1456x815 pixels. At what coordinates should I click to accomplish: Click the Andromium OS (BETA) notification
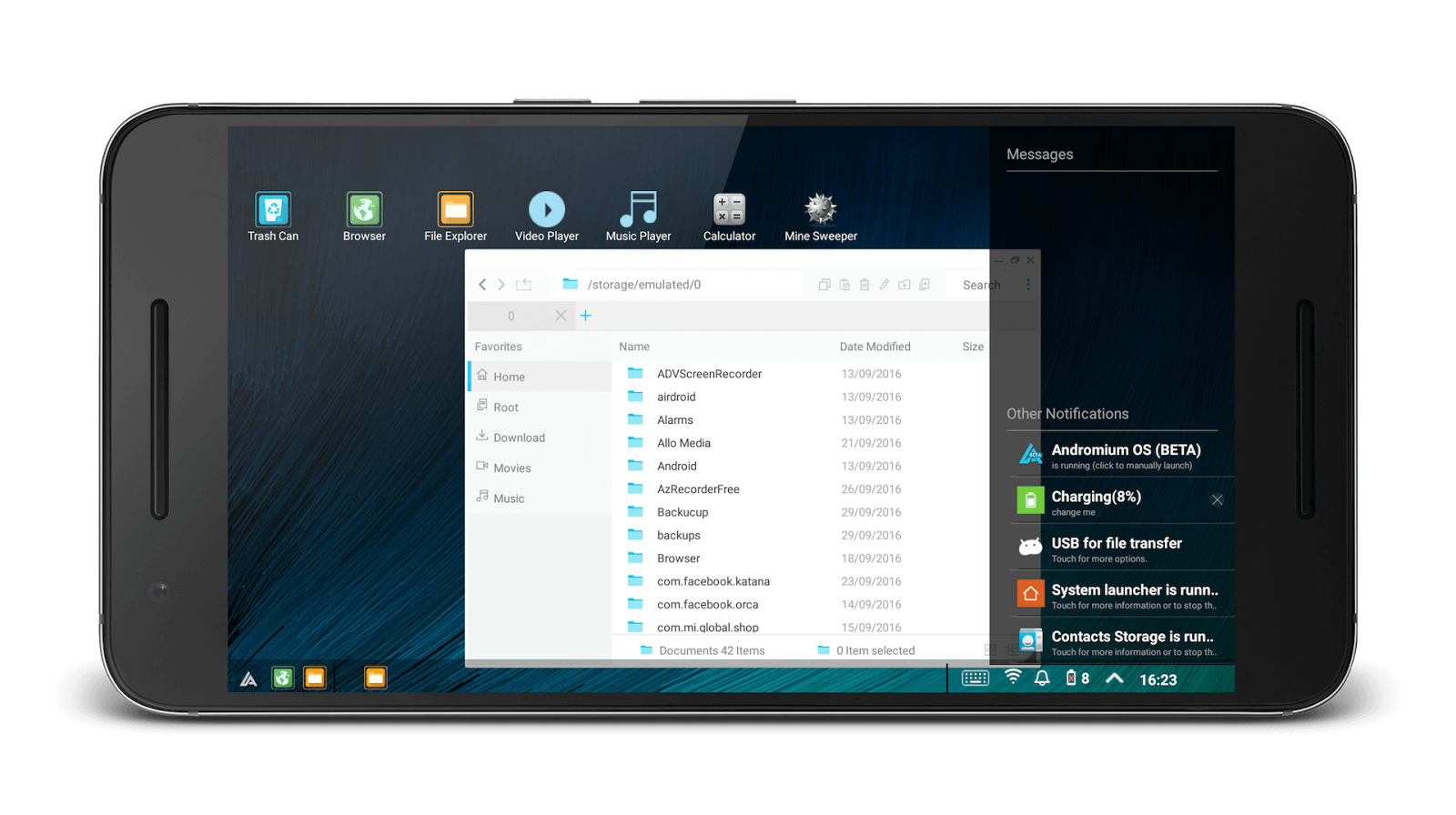pos(1121,455)
